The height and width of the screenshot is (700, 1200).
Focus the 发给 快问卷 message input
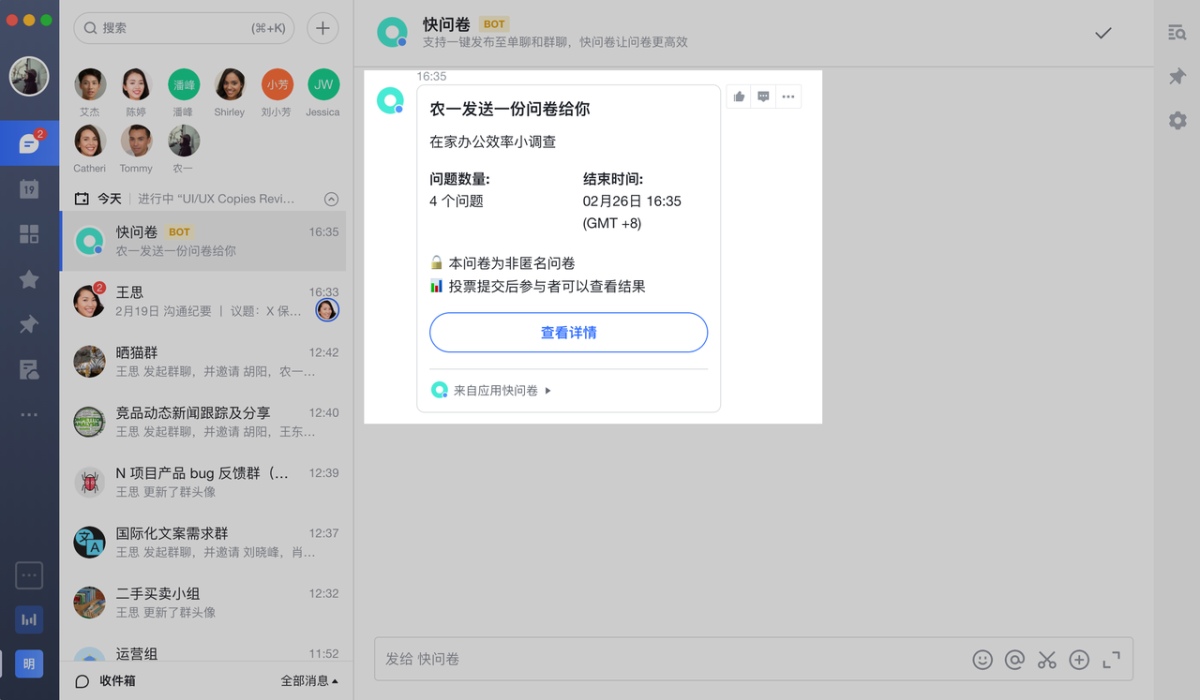click(670, 659)
